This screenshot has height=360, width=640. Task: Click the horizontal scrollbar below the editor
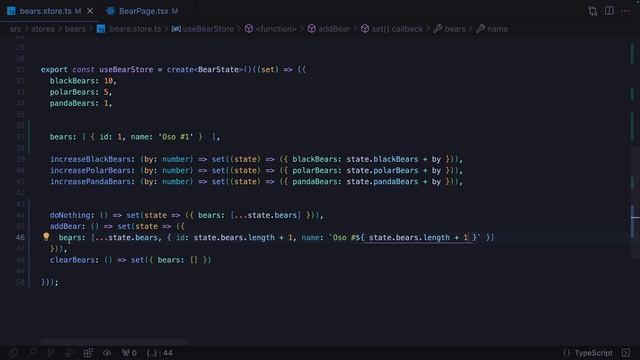tap(114, 341)
